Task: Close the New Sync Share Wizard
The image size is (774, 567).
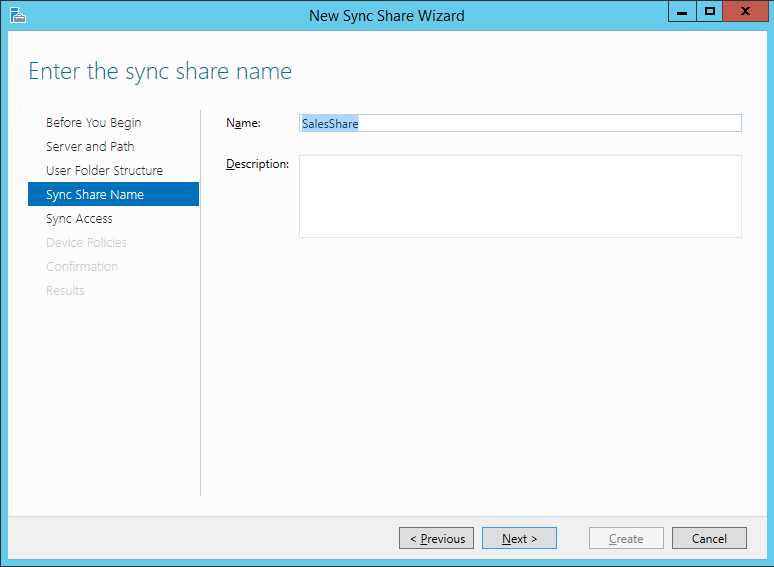Action: pos(746,12)
